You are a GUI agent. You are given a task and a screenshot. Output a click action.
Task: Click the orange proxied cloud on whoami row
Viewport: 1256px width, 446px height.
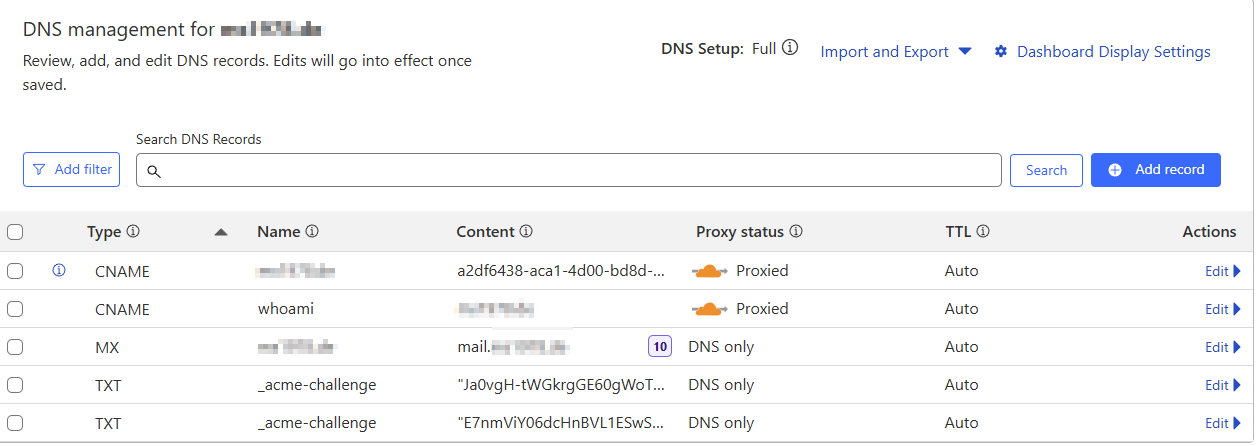(710, 309)
